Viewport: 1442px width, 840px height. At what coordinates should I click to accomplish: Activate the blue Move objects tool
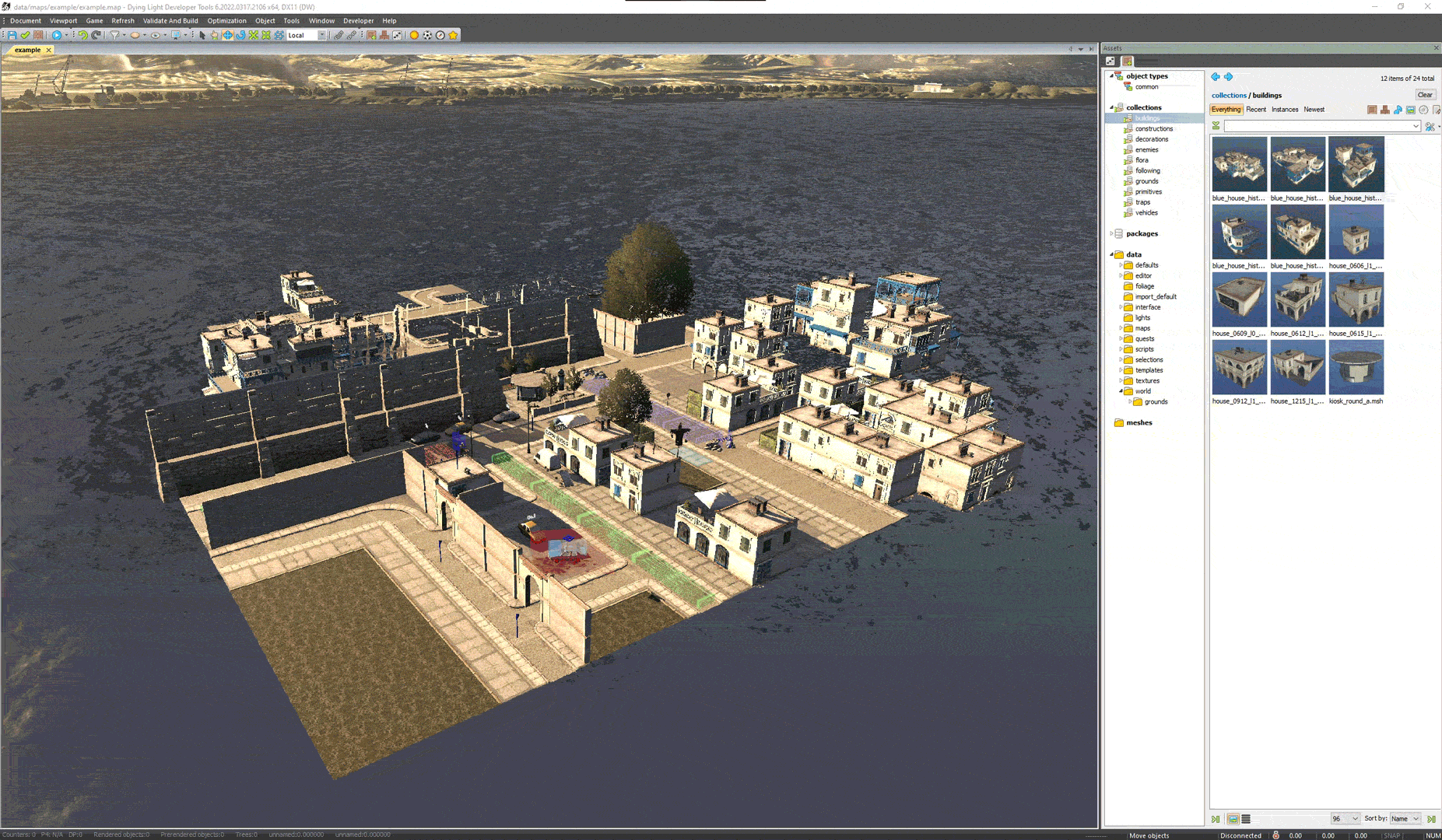click(227, 35)
